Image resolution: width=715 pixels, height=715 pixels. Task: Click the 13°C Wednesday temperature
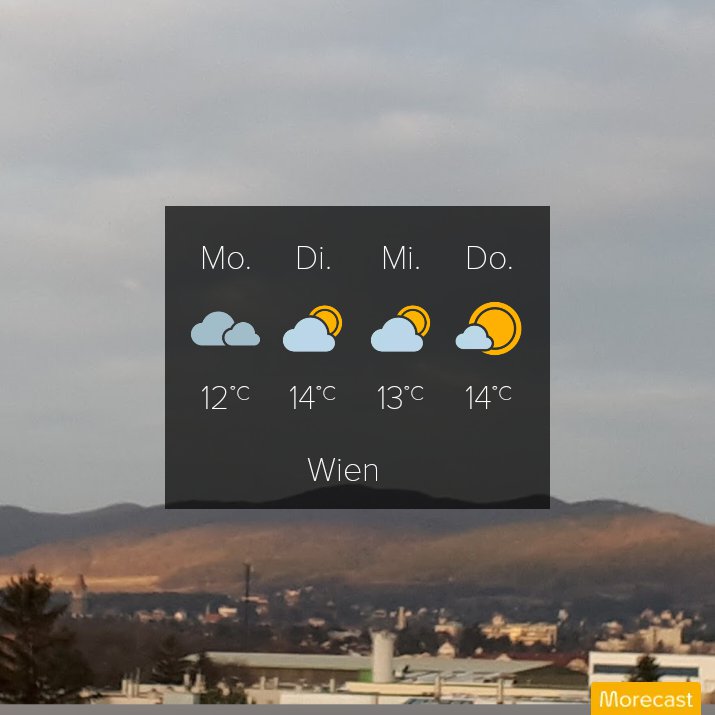tap(400, 397)
